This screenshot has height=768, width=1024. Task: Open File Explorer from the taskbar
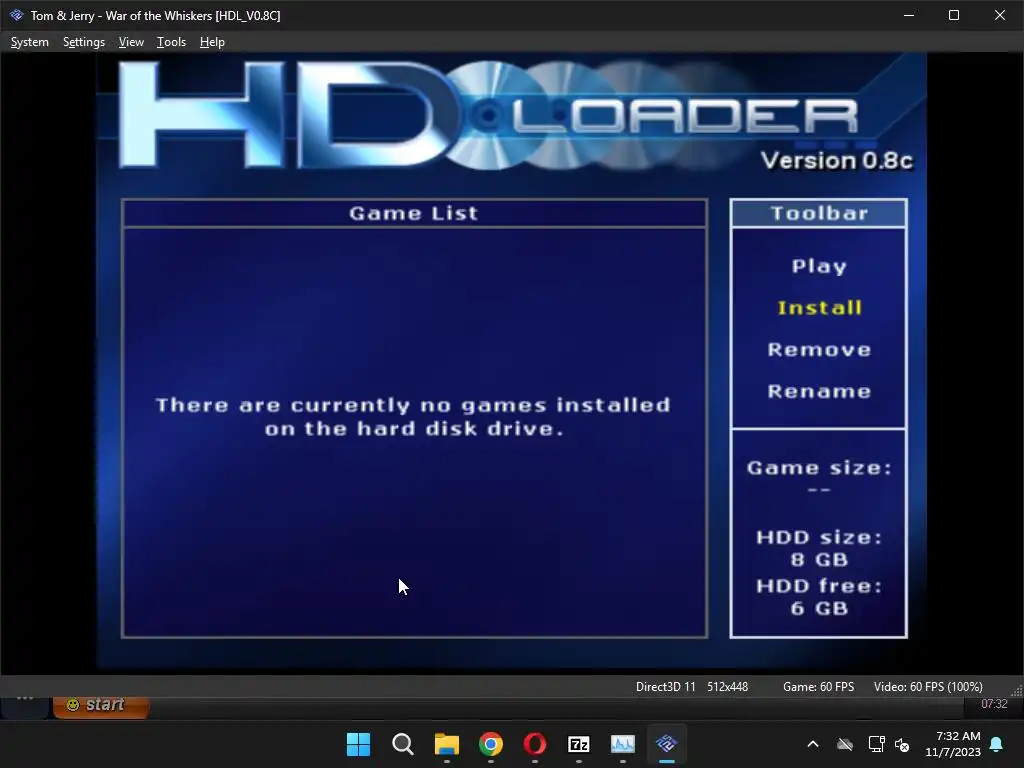(x=447, y=744)
